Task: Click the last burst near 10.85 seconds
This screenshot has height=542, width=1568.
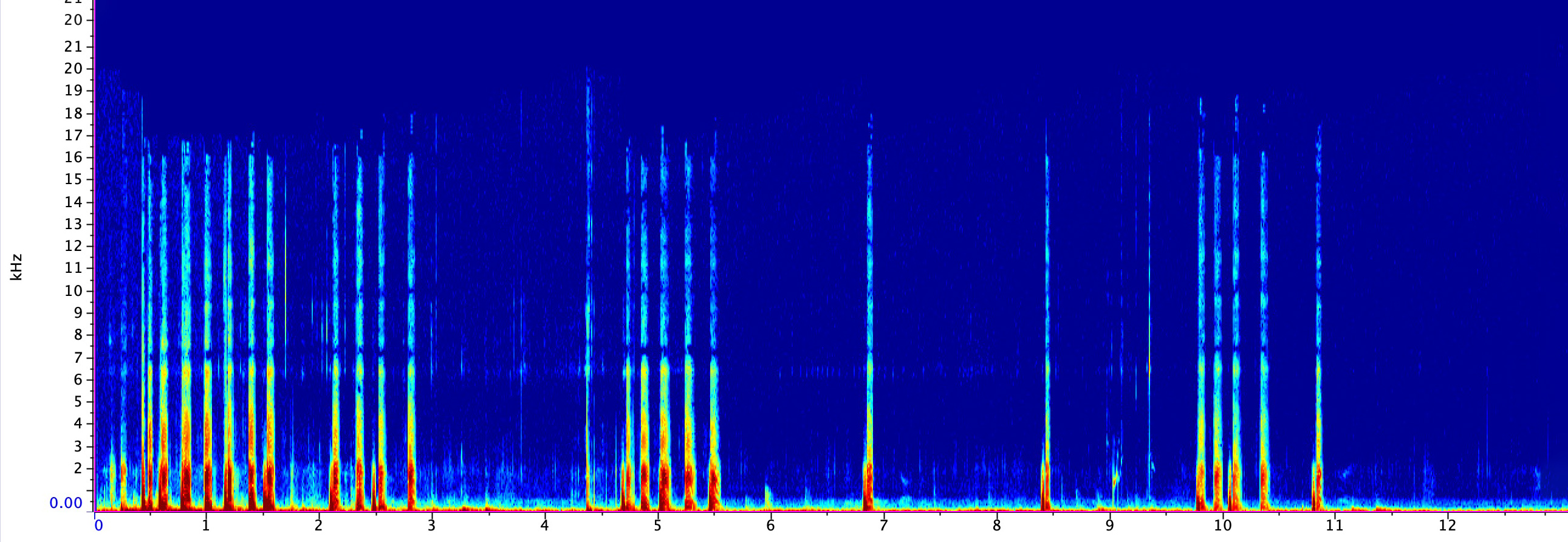Action: (1318, 365)
